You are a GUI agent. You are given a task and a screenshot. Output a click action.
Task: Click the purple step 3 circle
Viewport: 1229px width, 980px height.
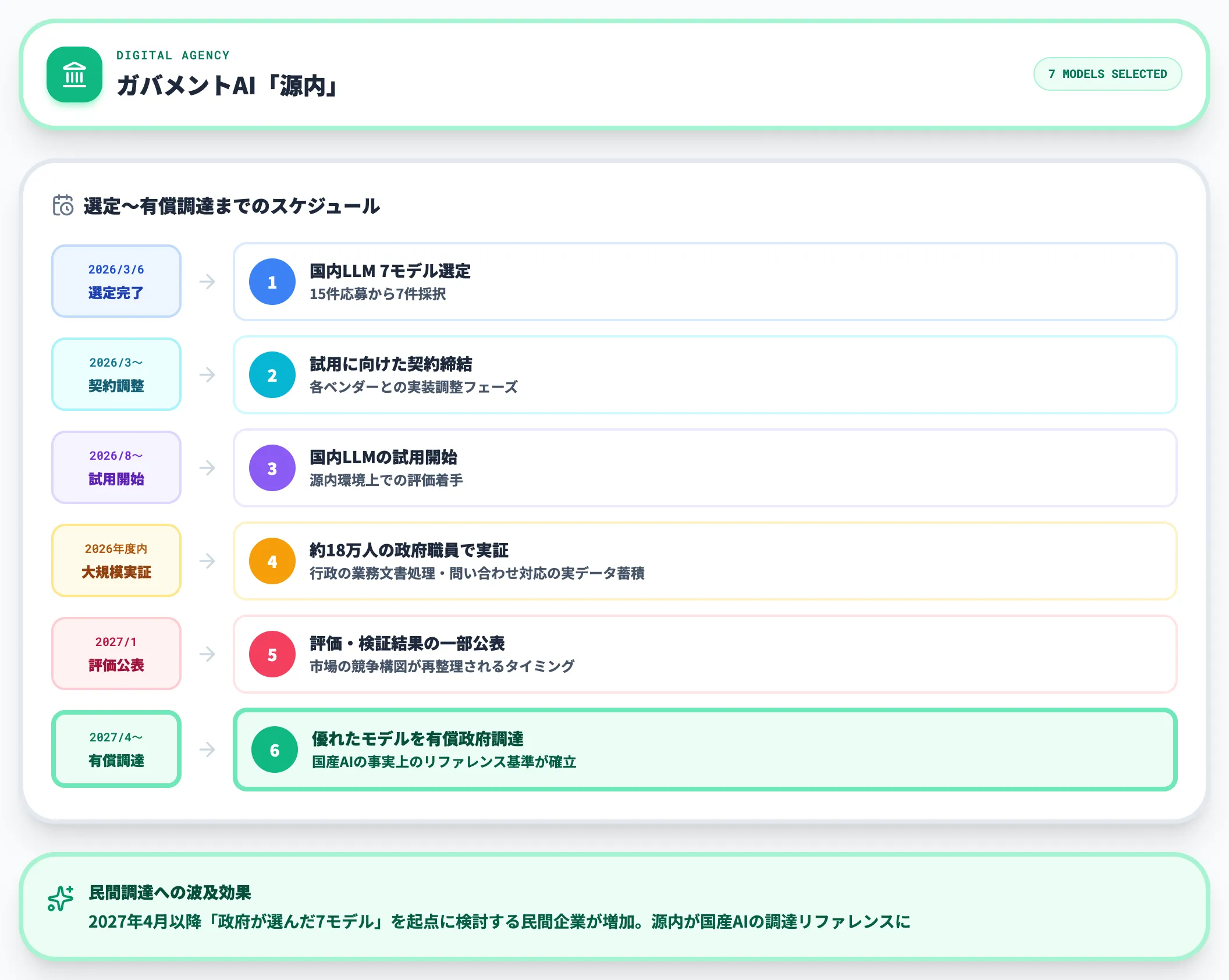pyautogui.click(x=272, y=468)
